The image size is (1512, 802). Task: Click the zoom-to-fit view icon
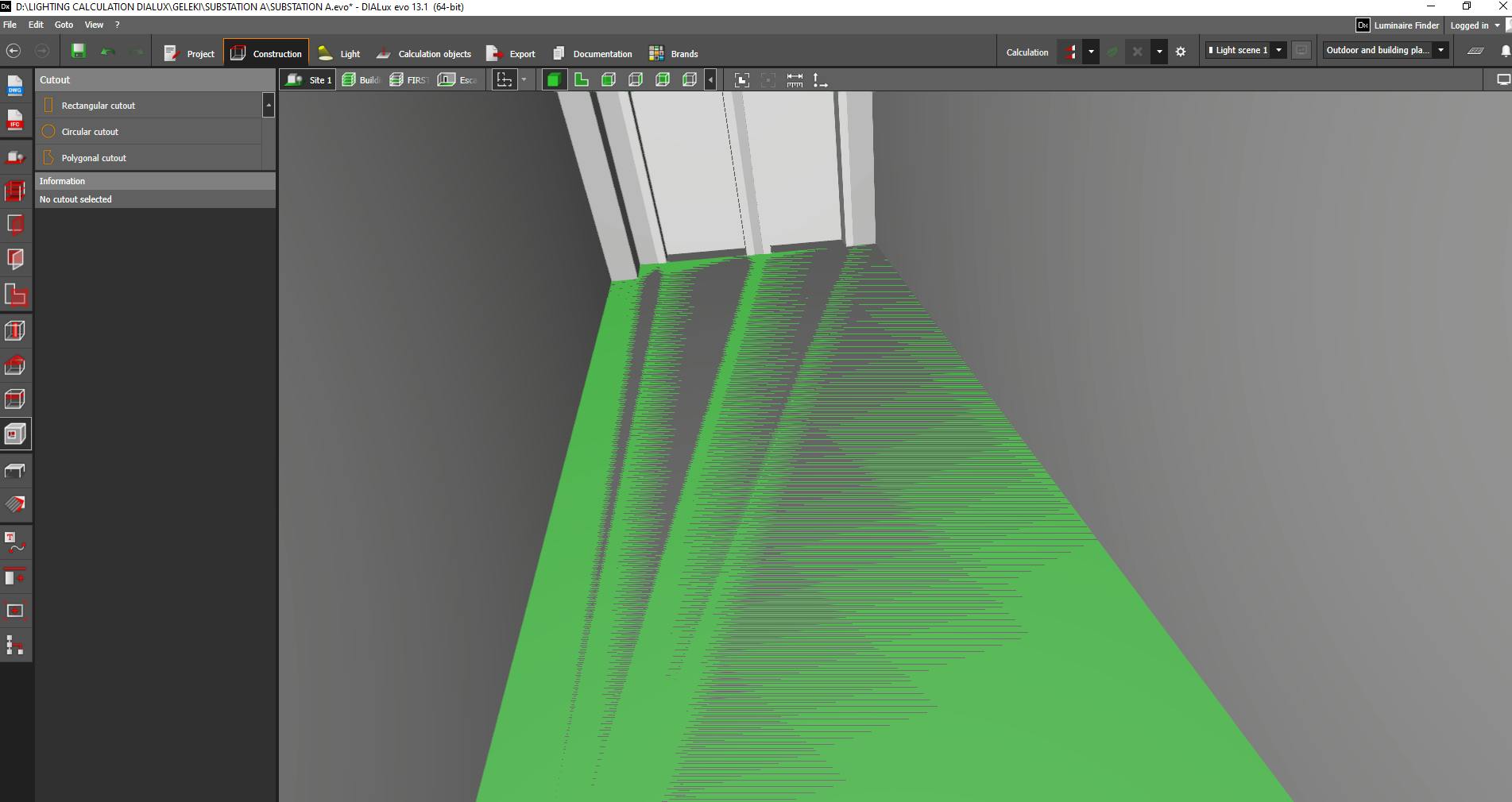(741, 80)
